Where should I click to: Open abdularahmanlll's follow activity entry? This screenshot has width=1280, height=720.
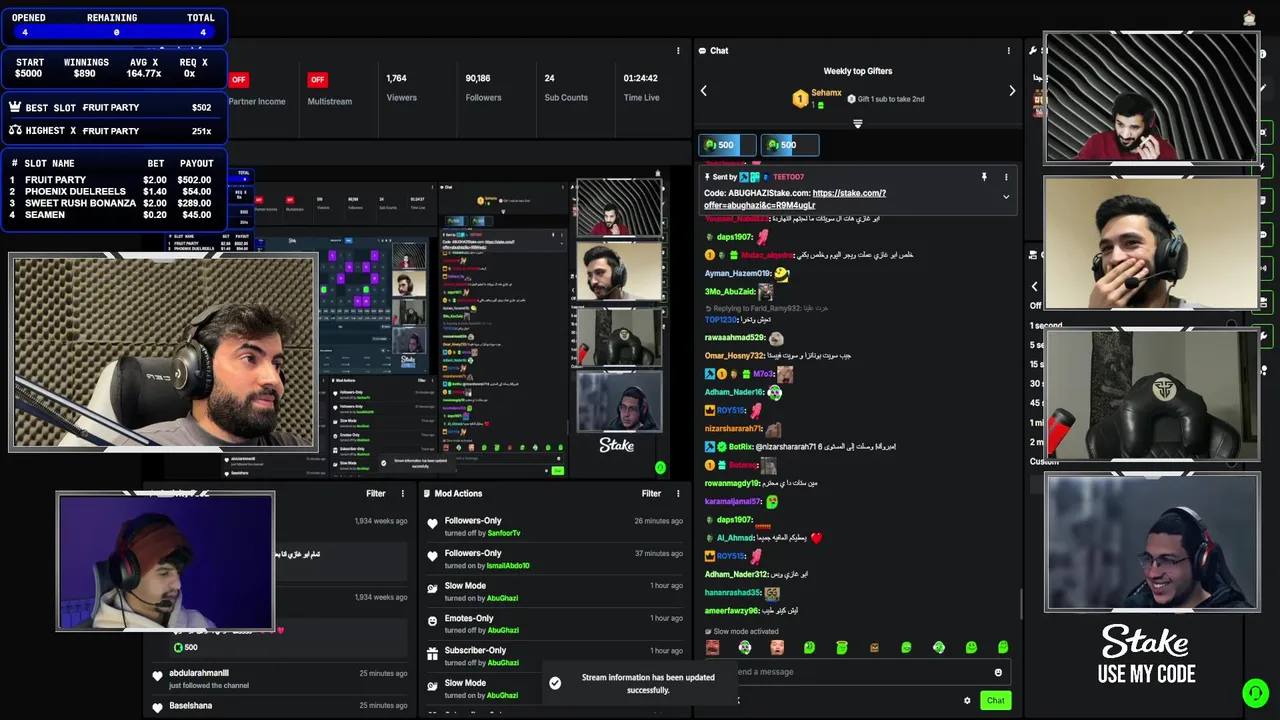(x=280, y=679)
